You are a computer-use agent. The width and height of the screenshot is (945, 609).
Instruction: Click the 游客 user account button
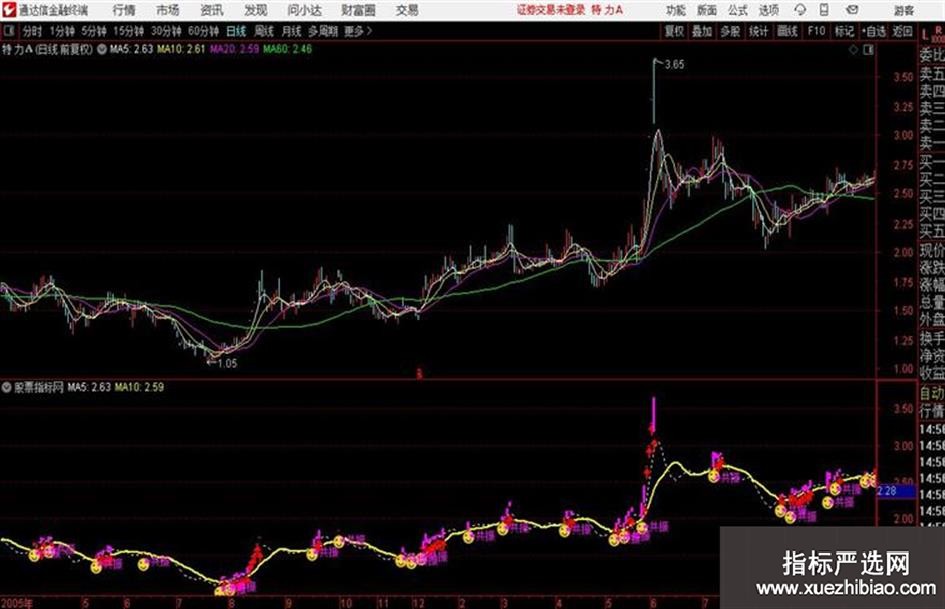coord(903,10)
